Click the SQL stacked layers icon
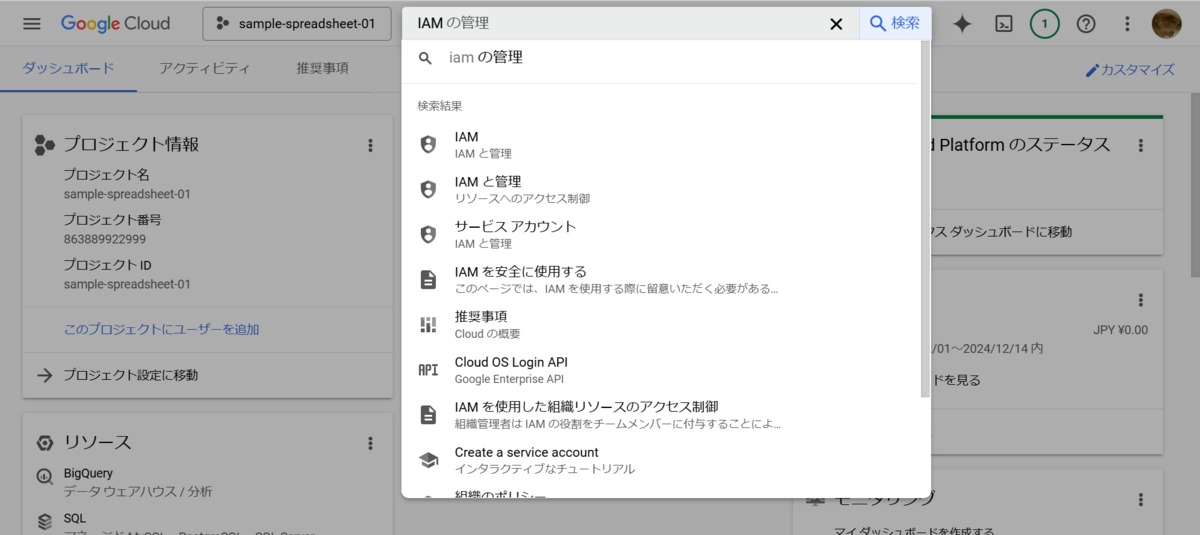Image resolution: width=1200 pixels, height=535 pixels. (44, 521)
